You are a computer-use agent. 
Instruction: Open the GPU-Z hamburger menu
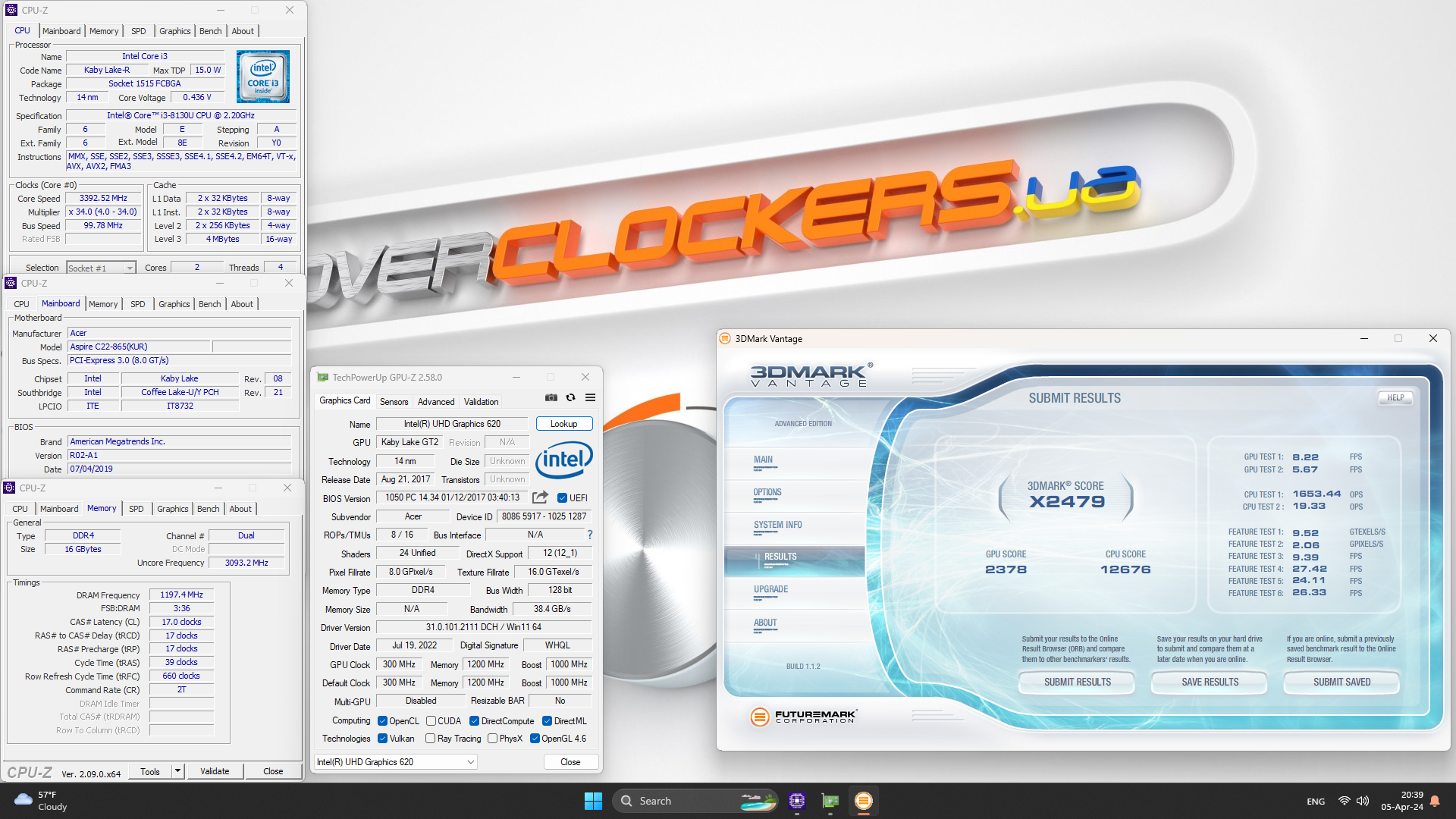[590, 397]
